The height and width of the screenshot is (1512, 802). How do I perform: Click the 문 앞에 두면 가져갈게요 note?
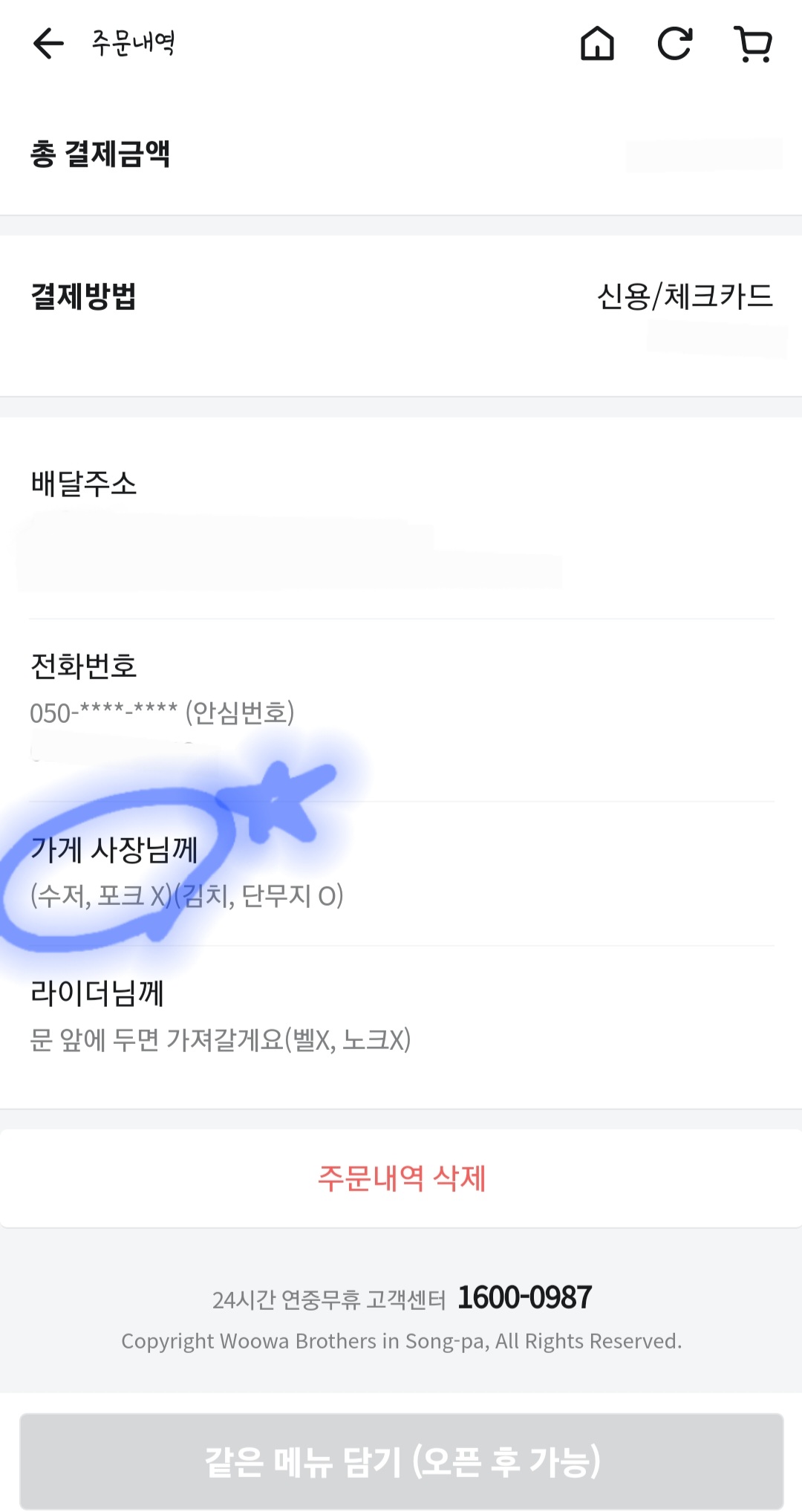point(220,1039)
